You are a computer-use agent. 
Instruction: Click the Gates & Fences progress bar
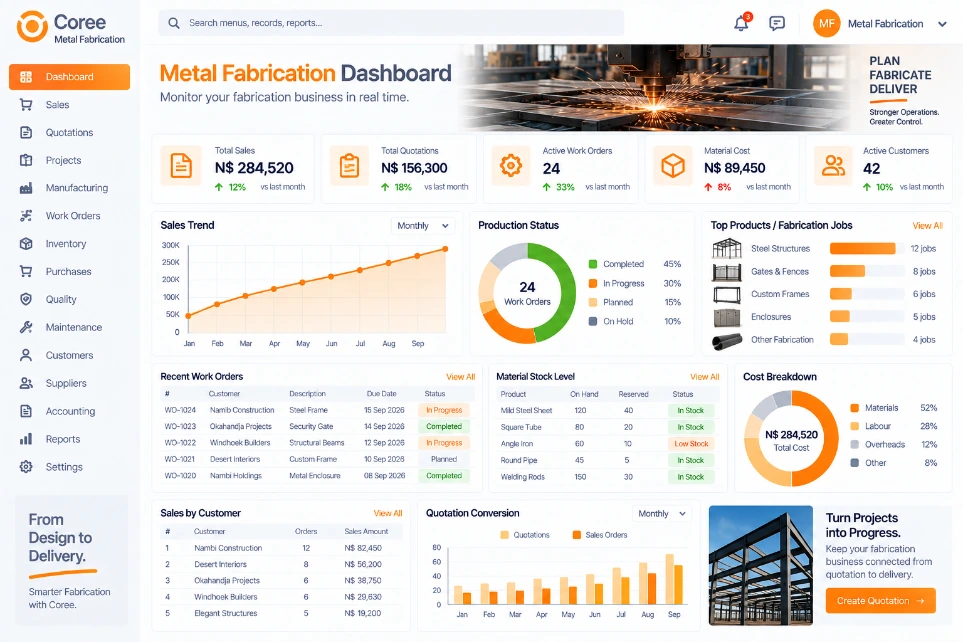pos(867,272)
